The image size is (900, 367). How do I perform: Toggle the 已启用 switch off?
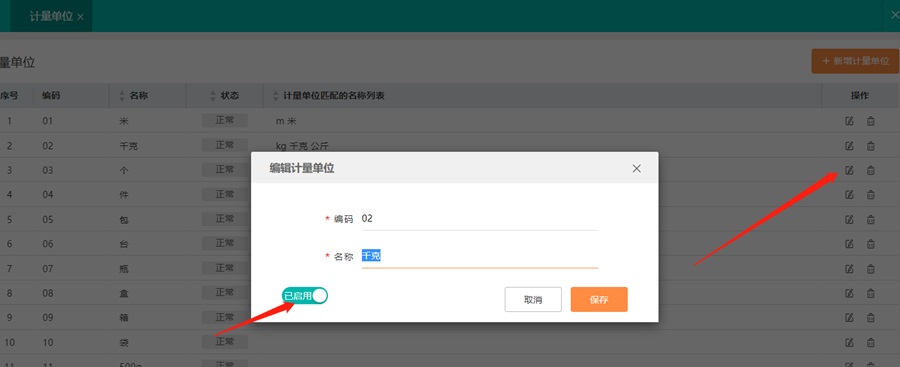(x=305, y=296)
